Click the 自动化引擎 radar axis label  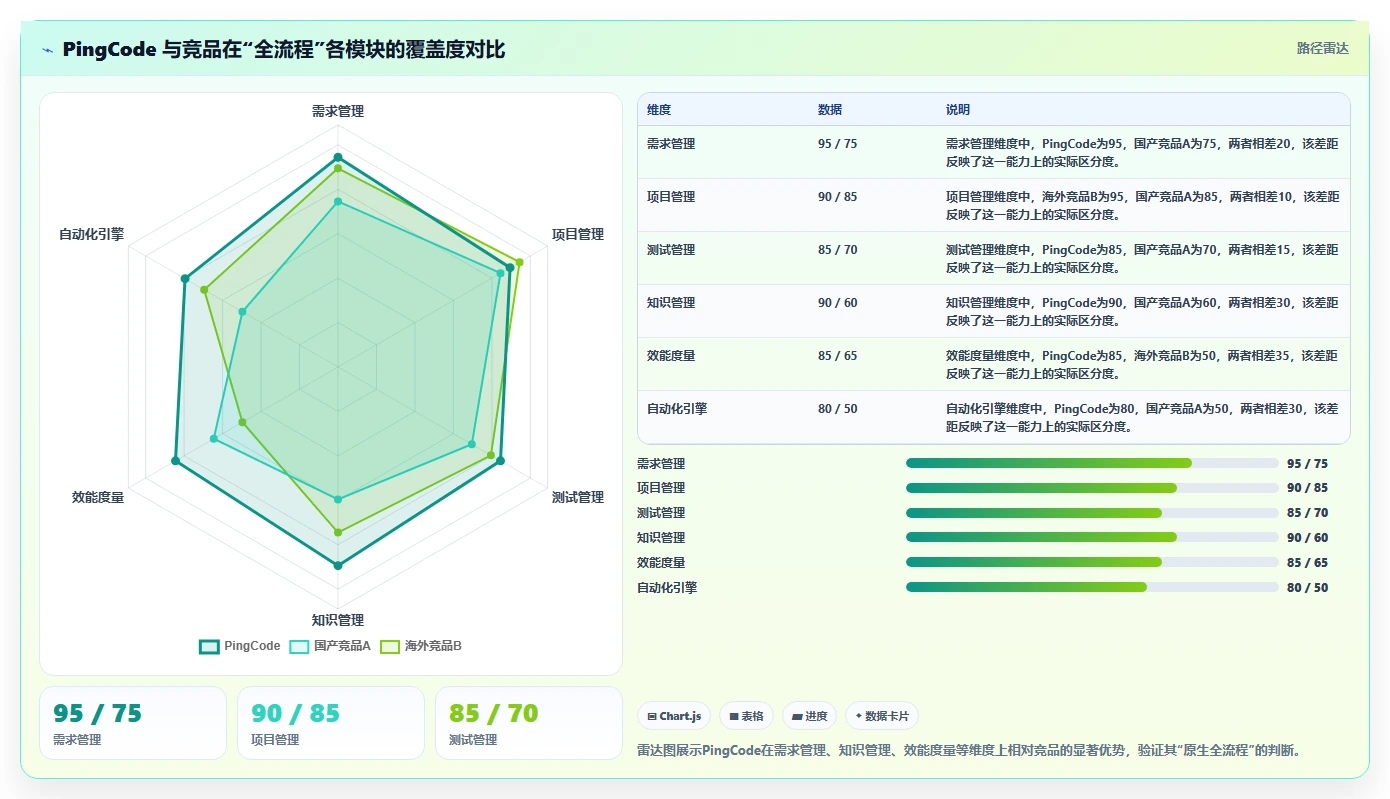pos(92,234)
